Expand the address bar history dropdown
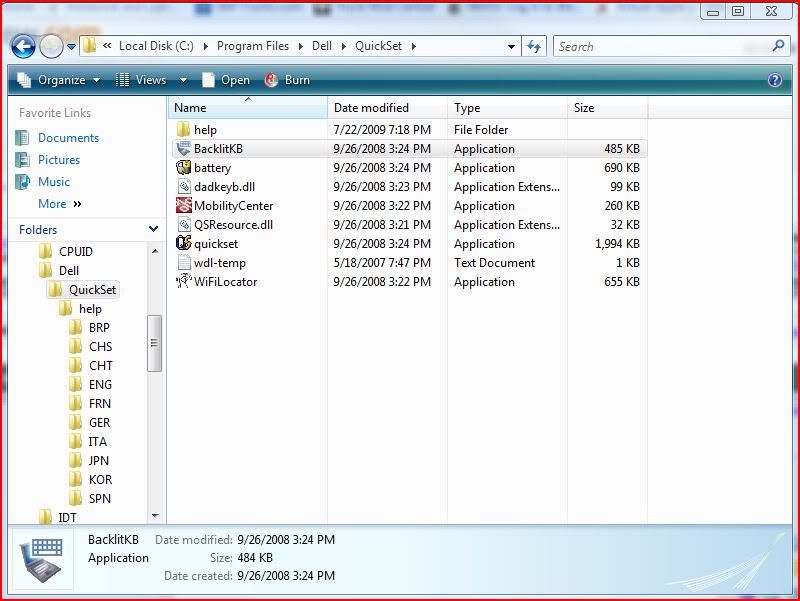This screenshot has height=601, width=800. coord(511,46)
